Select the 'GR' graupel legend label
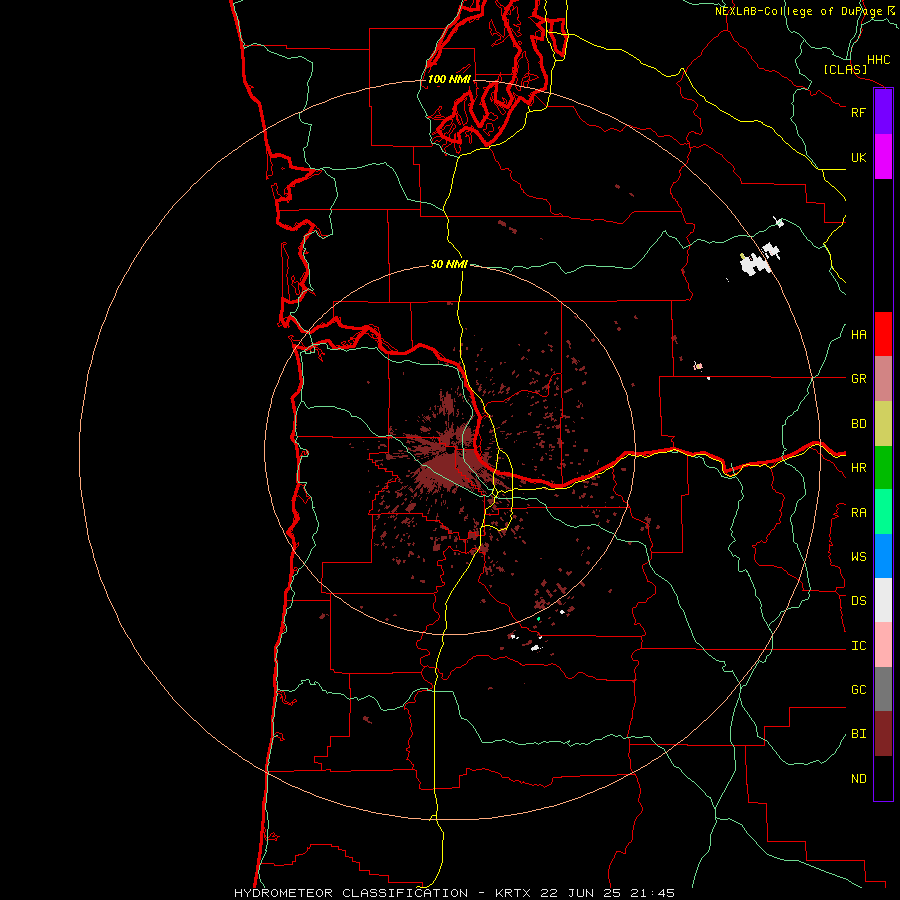Viewport: 900px width, 900px height. click(858, 379)
